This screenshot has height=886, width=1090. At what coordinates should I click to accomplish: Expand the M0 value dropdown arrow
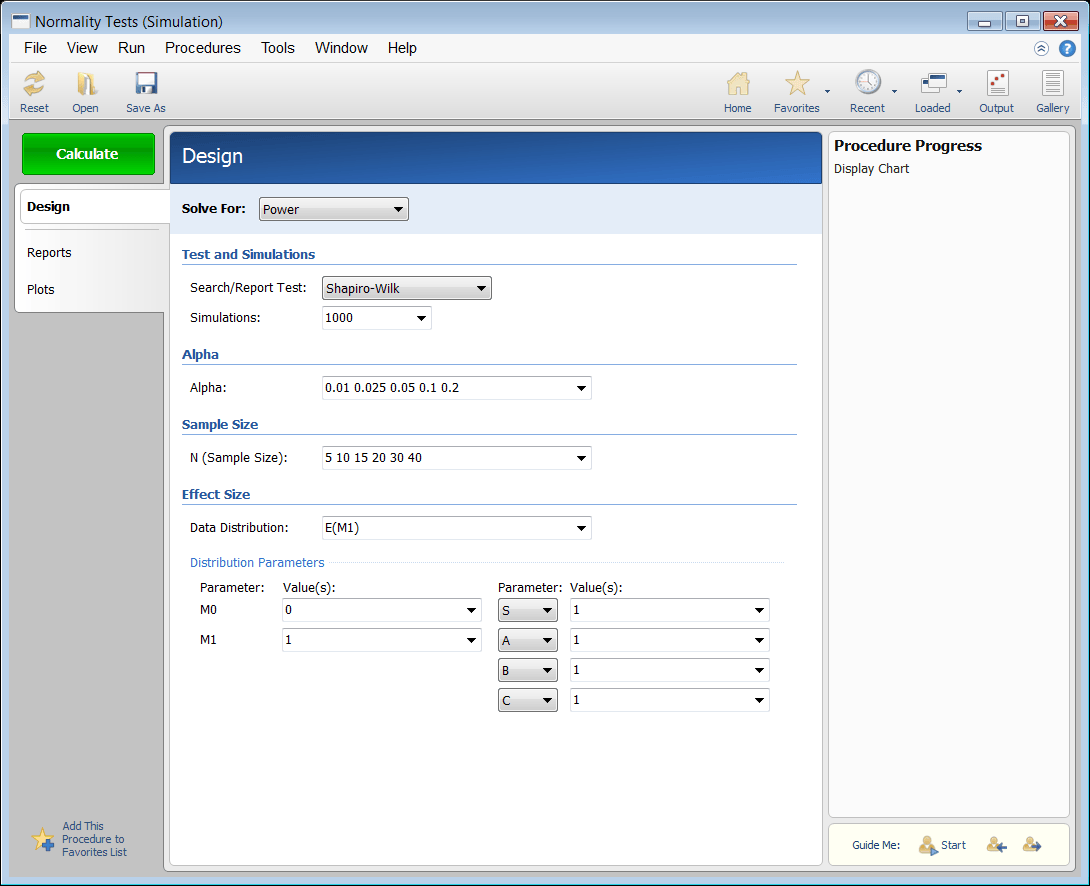pos(471,611)
